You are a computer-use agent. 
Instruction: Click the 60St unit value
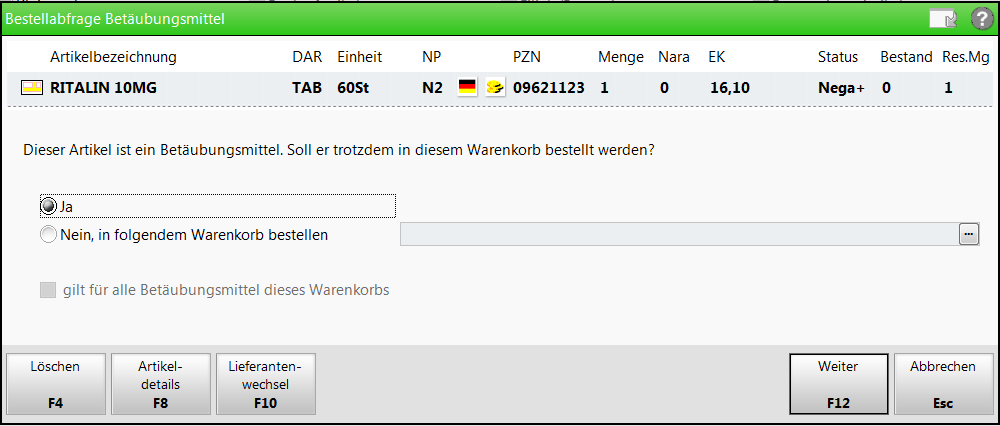click(353, 88)
